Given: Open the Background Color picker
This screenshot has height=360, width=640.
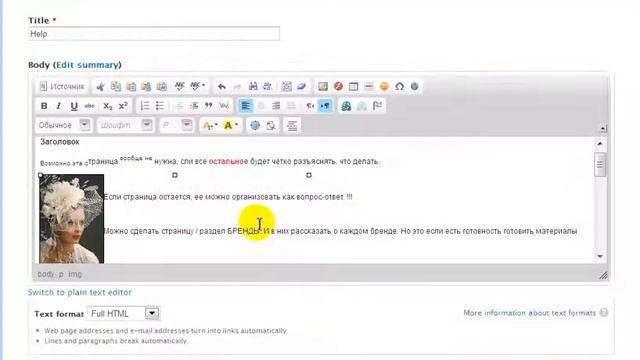Looking at the screenshot, I should click(231, 125).
